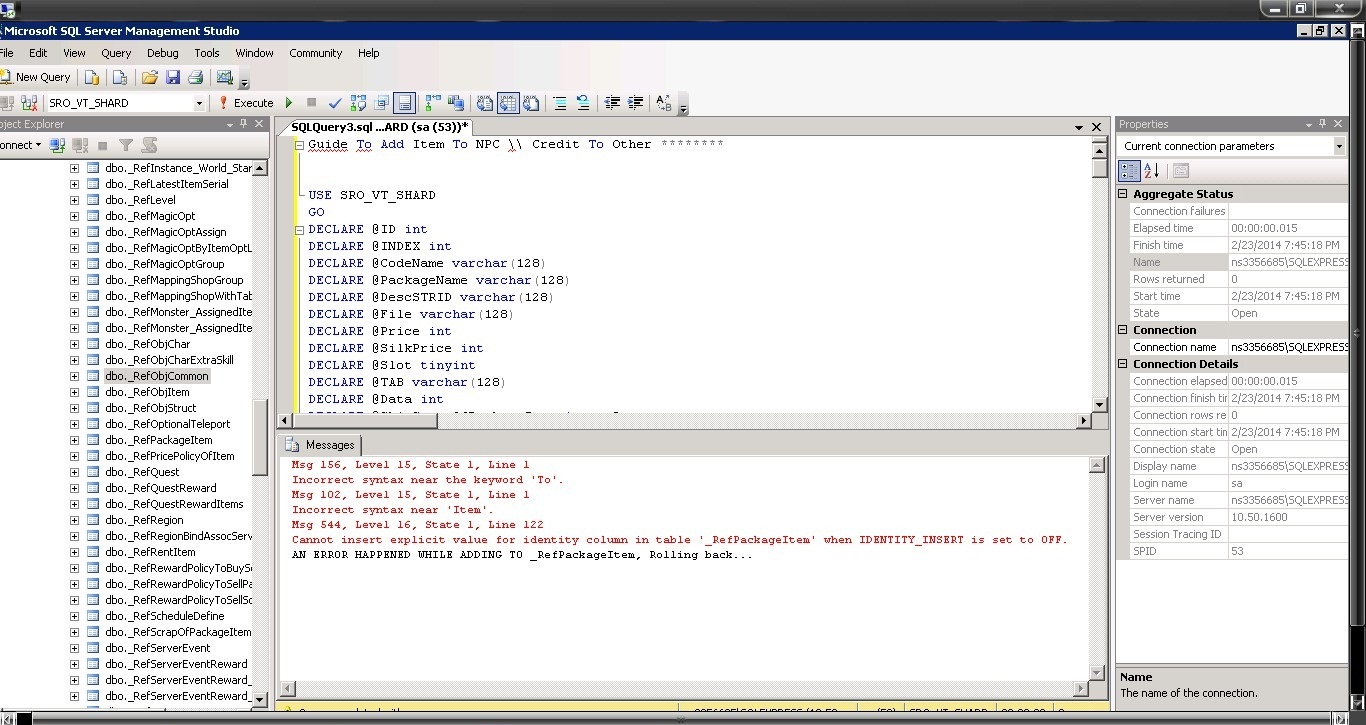
Task: Open the Current connection parameters dropdown
Action: click(1339, 146)
